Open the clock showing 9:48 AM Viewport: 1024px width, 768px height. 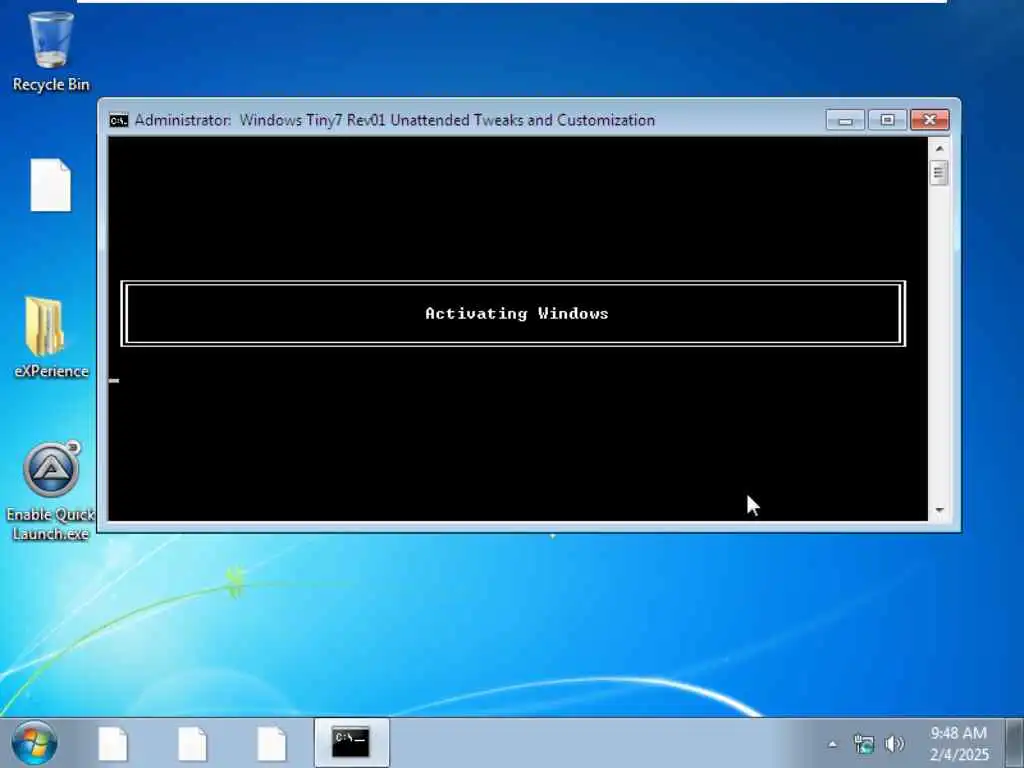[x=959, y=743]
